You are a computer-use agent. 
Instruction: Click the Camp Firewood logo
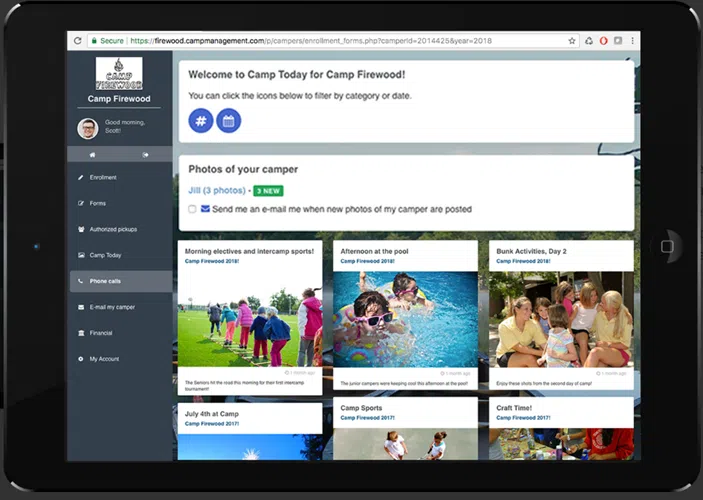click(119, 74)
